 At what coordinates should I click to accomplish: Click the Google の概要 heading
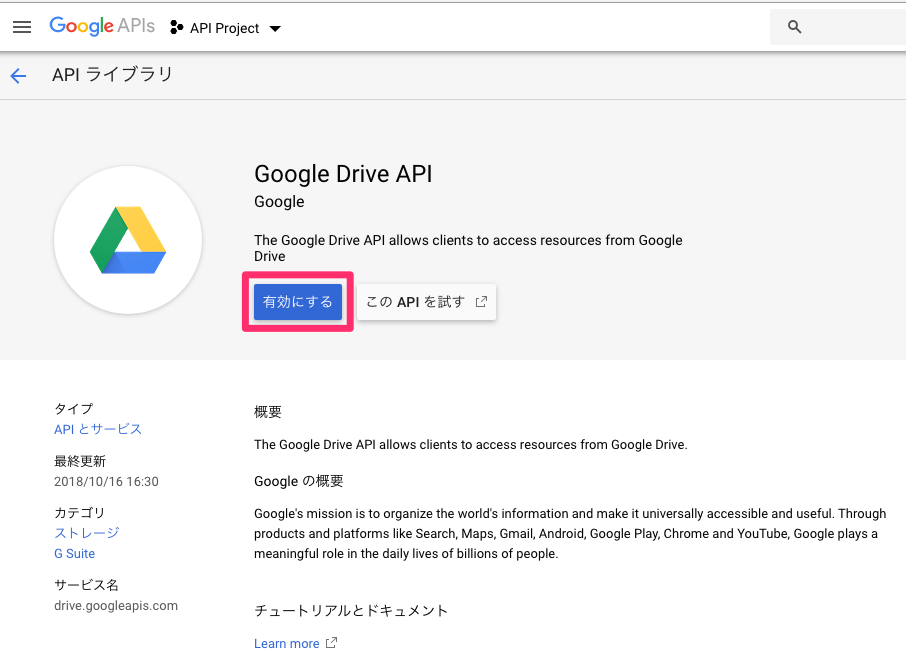click(299, 481)
